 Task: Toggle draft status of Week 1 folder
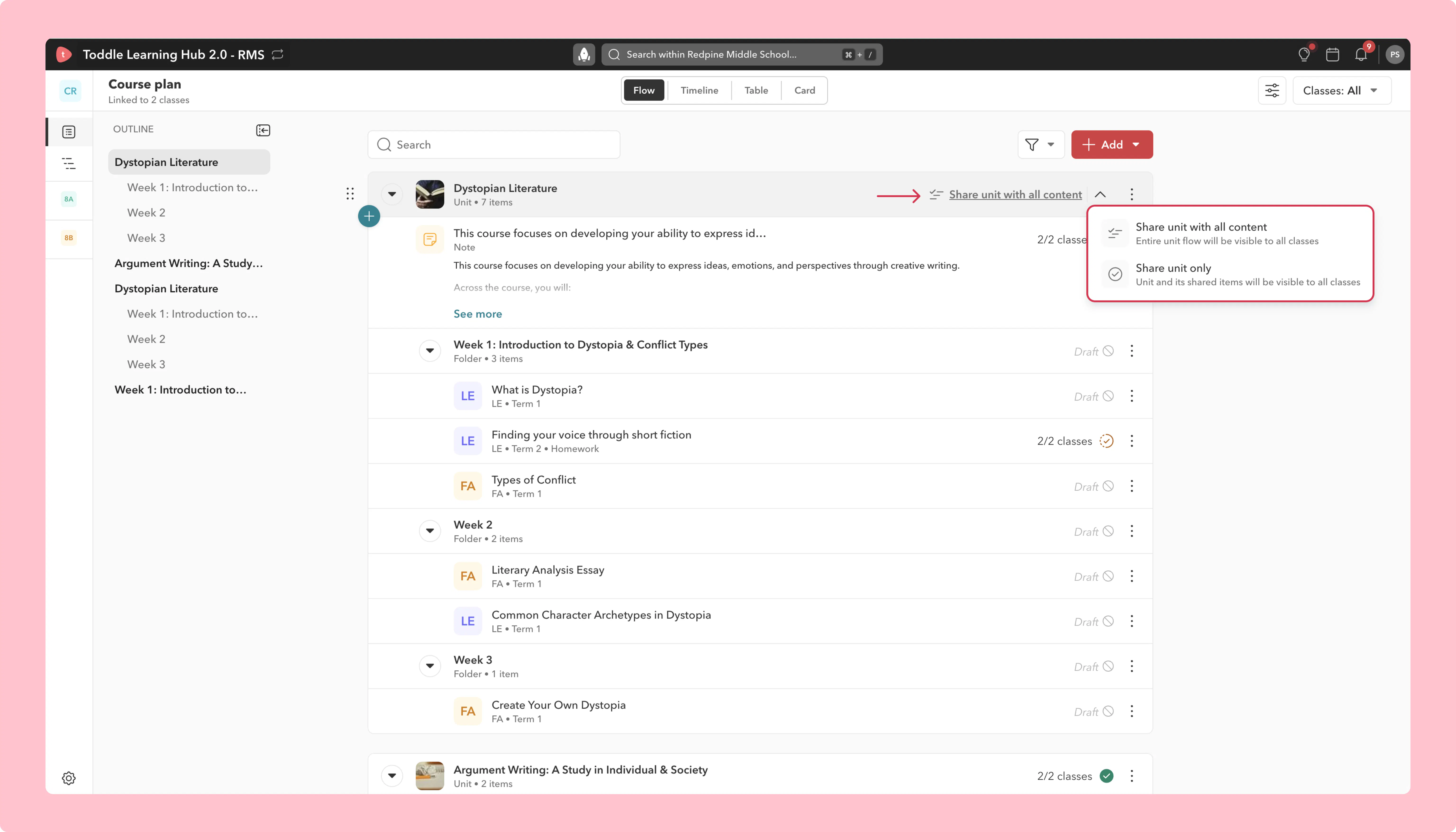1108,351
